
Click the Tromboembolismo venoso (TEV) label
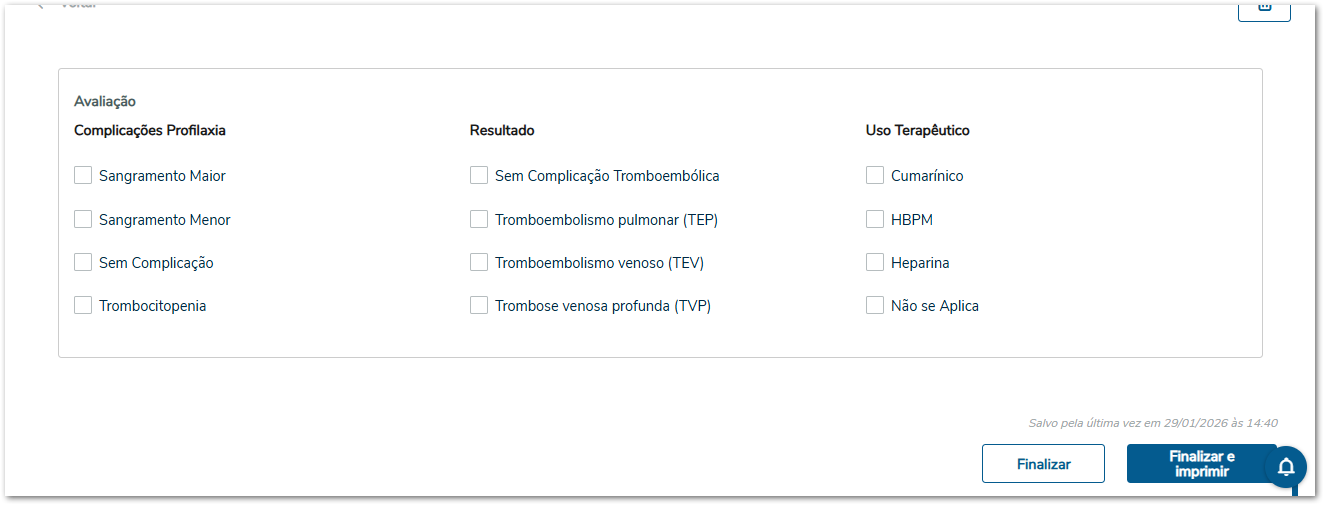tap(599, 263)
